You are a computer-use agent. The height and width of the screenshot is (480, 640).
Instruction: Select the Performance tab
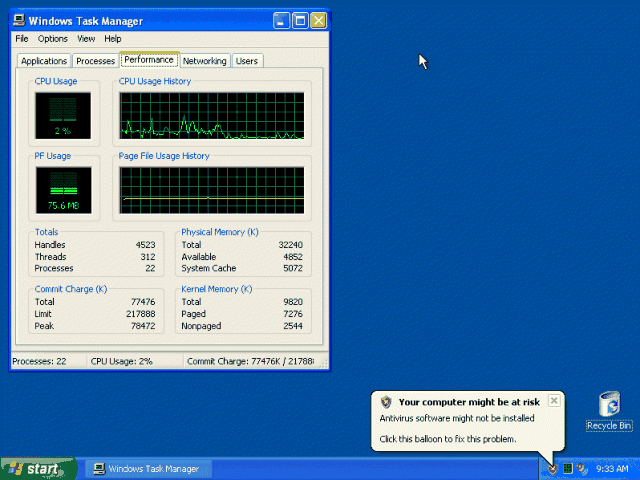point(149,60)
